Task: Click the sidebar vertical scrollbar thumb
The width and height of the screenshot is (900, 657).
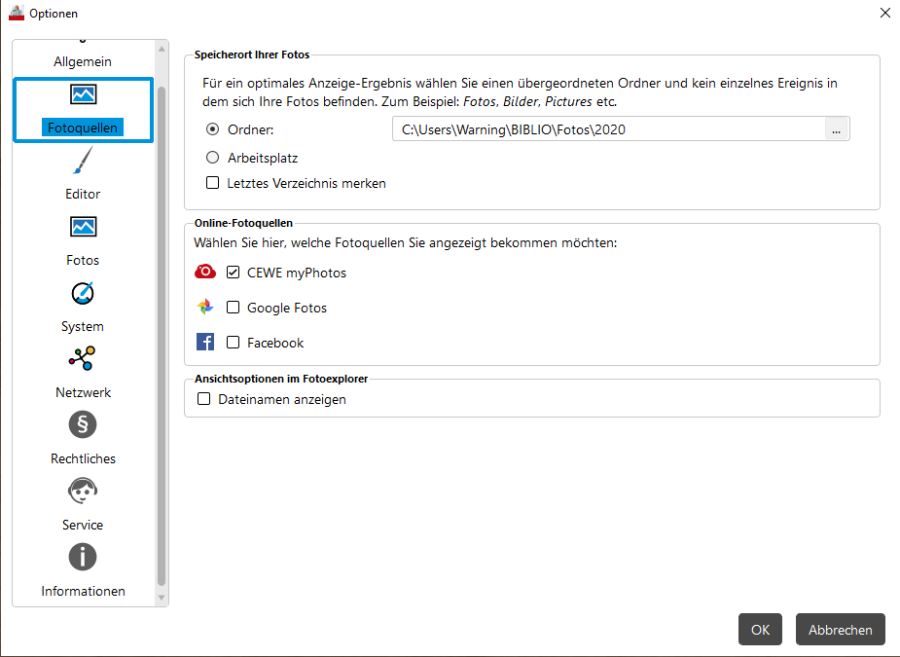Action: 162,336
